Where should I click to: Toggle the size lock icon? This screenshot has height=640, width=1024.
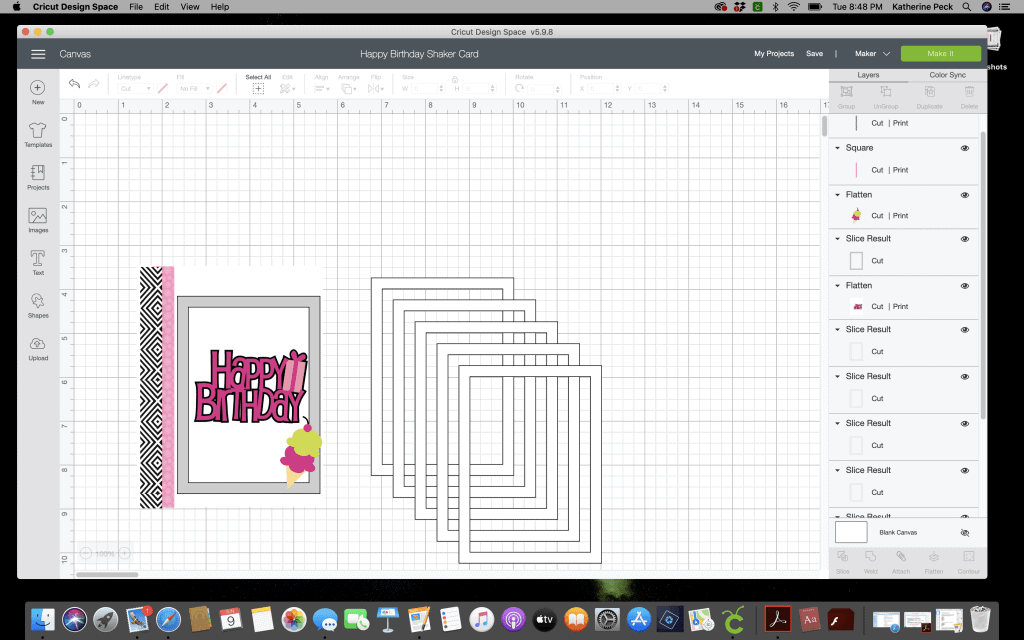click(455, 79)
